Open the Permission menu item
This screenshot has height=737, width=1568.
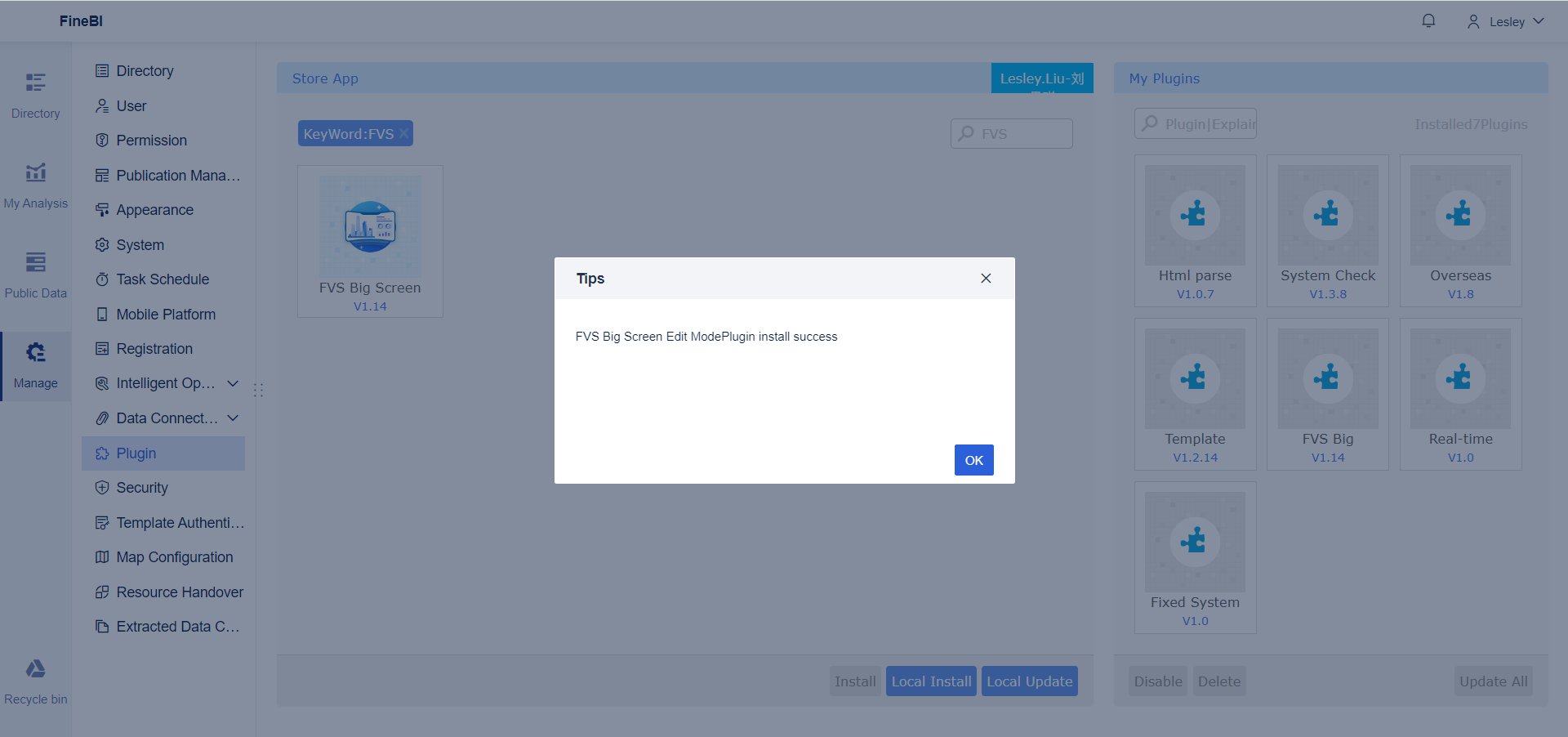[163, 141]
